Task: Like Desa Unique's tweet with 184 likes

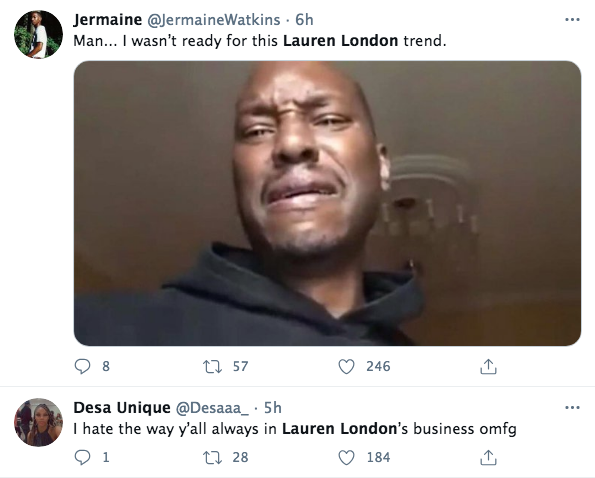Action: click(346, 457)
